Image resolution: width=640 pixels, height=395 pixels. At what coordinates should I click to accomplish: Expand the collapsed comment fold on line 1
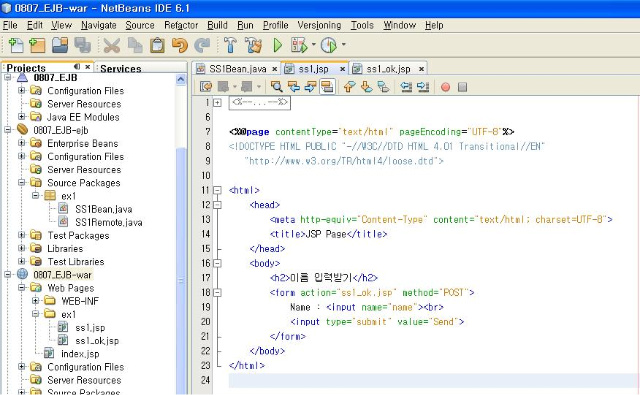[218, 102]
